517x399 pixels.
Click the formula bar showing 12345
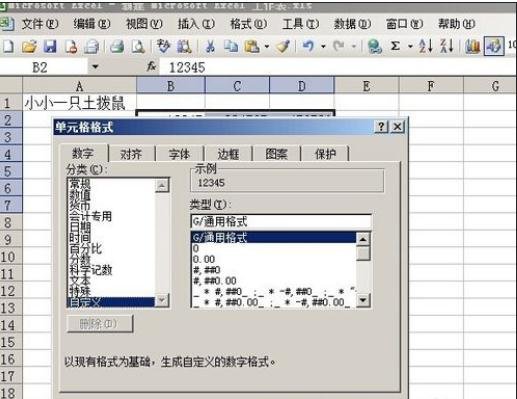[x=338, y=67]
